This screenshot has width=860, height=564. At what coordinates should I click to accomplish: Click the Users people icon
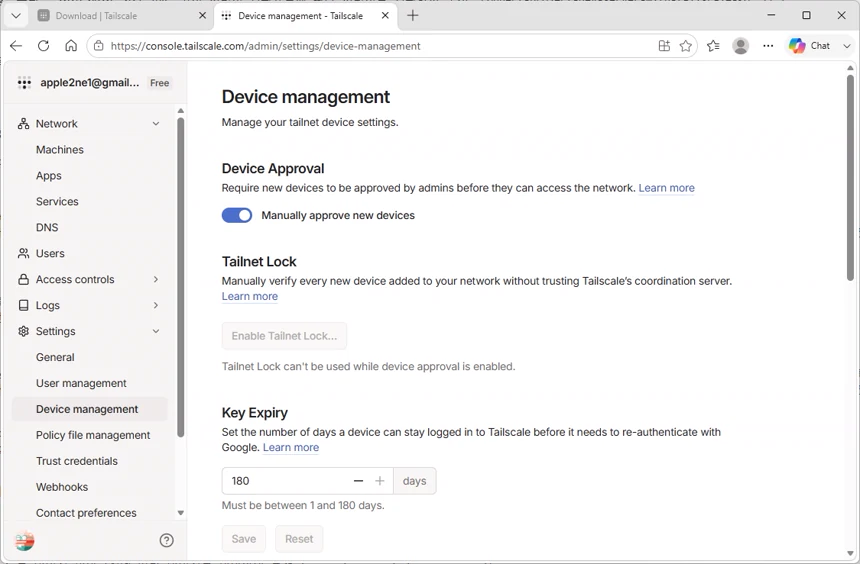[x=23, y=253]
